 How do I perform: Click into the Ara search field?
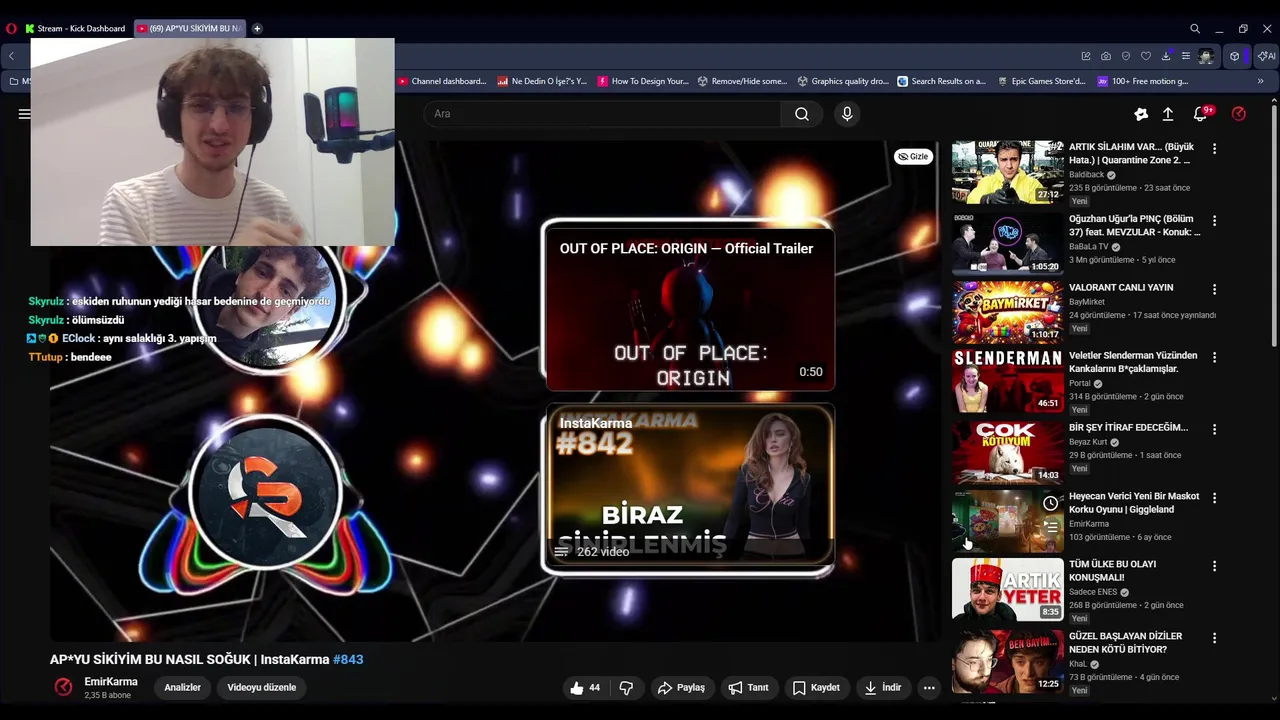tap(603, 114)
